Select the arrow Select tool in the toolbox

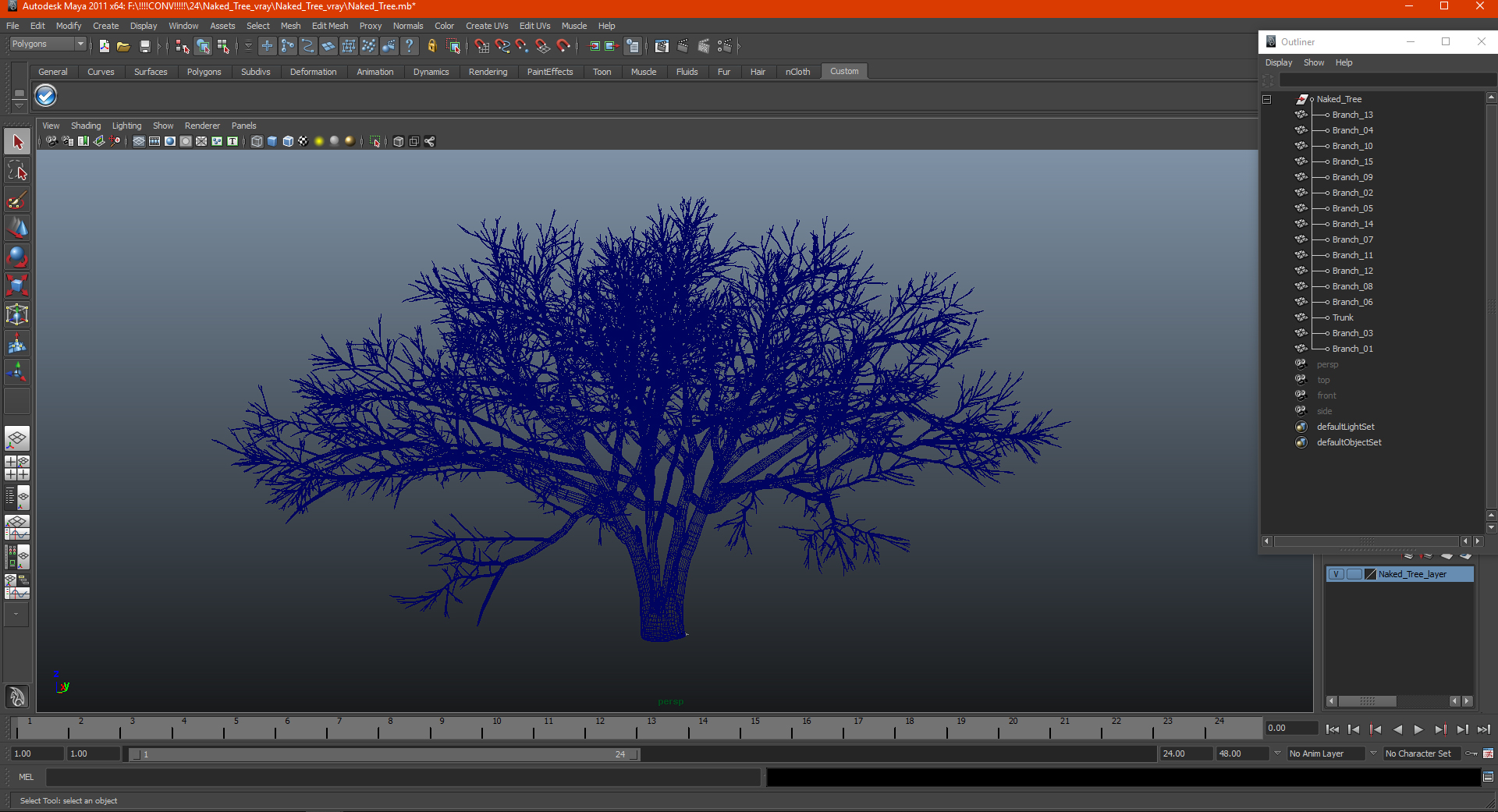pyautogui.click(x=17, y=142)
